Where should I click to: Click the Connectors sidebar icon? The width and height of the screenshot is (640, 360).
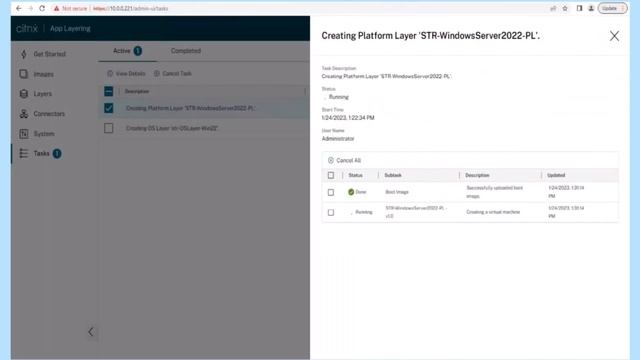click(24, 114)
